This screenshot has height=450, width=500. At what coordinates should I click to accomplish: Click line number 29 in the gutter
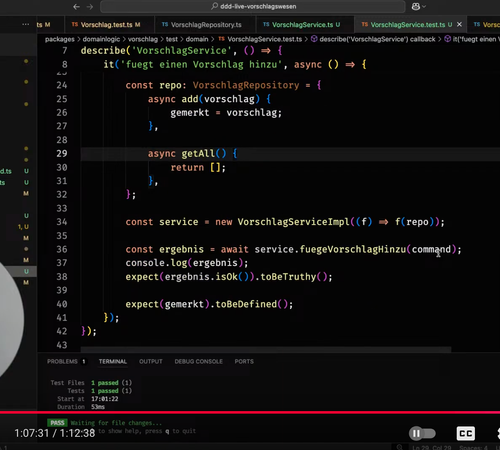(x=62, y=154)
